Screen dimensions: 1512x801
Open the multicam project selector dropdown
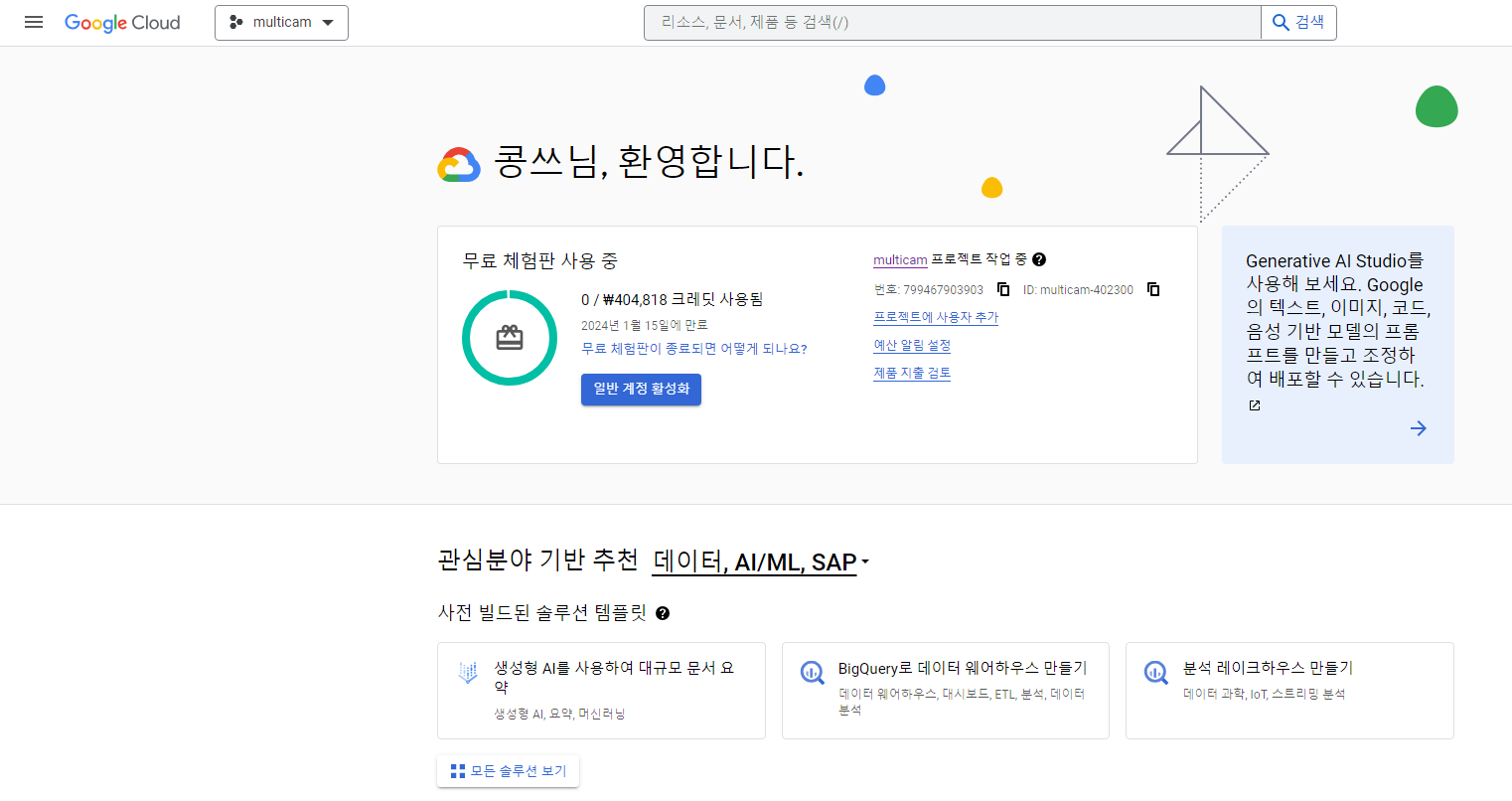(281, 23)
